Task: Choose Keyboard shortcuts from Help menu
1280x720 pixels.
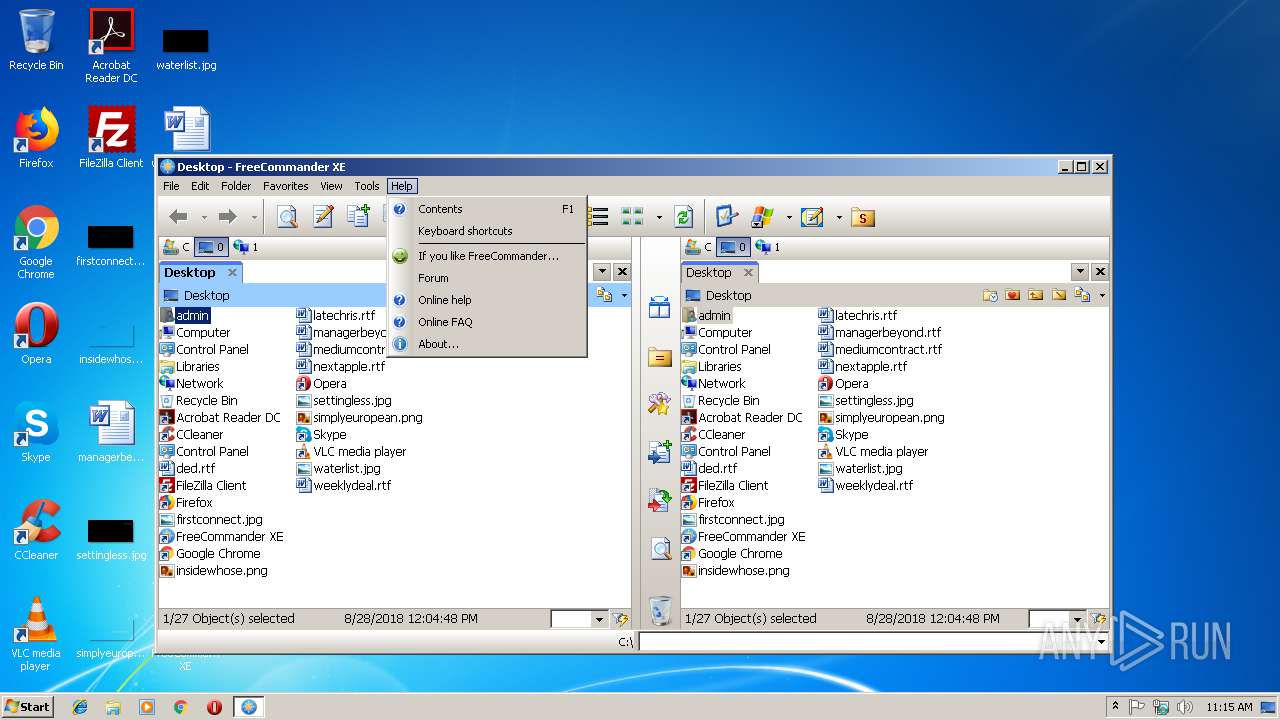Action: click(487, 231)
